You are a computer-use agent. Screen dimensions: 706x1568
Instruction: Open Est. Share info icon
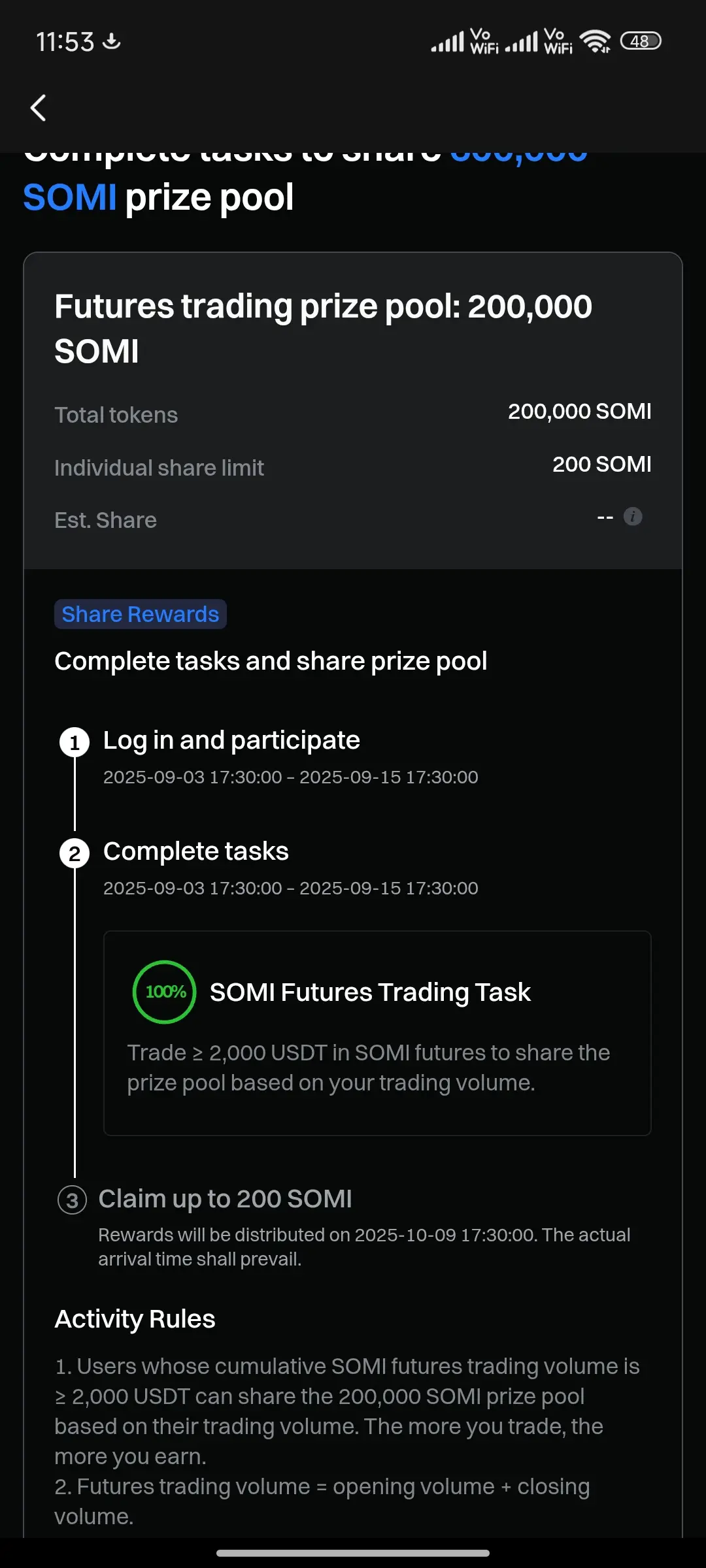[x=633, y=517]
